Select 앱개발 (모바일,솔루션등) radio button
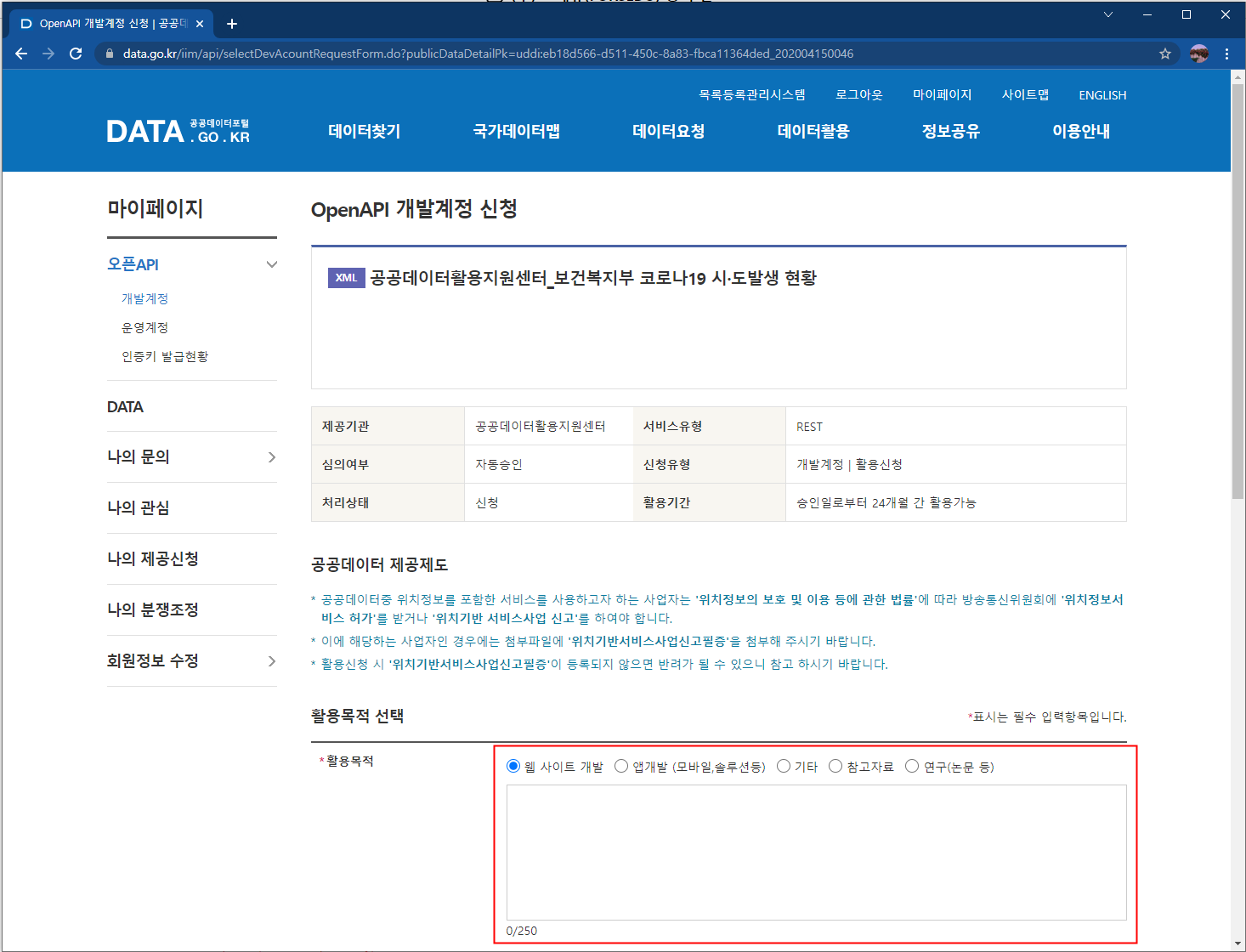The image size is (1246, 952). click(621, 766)
